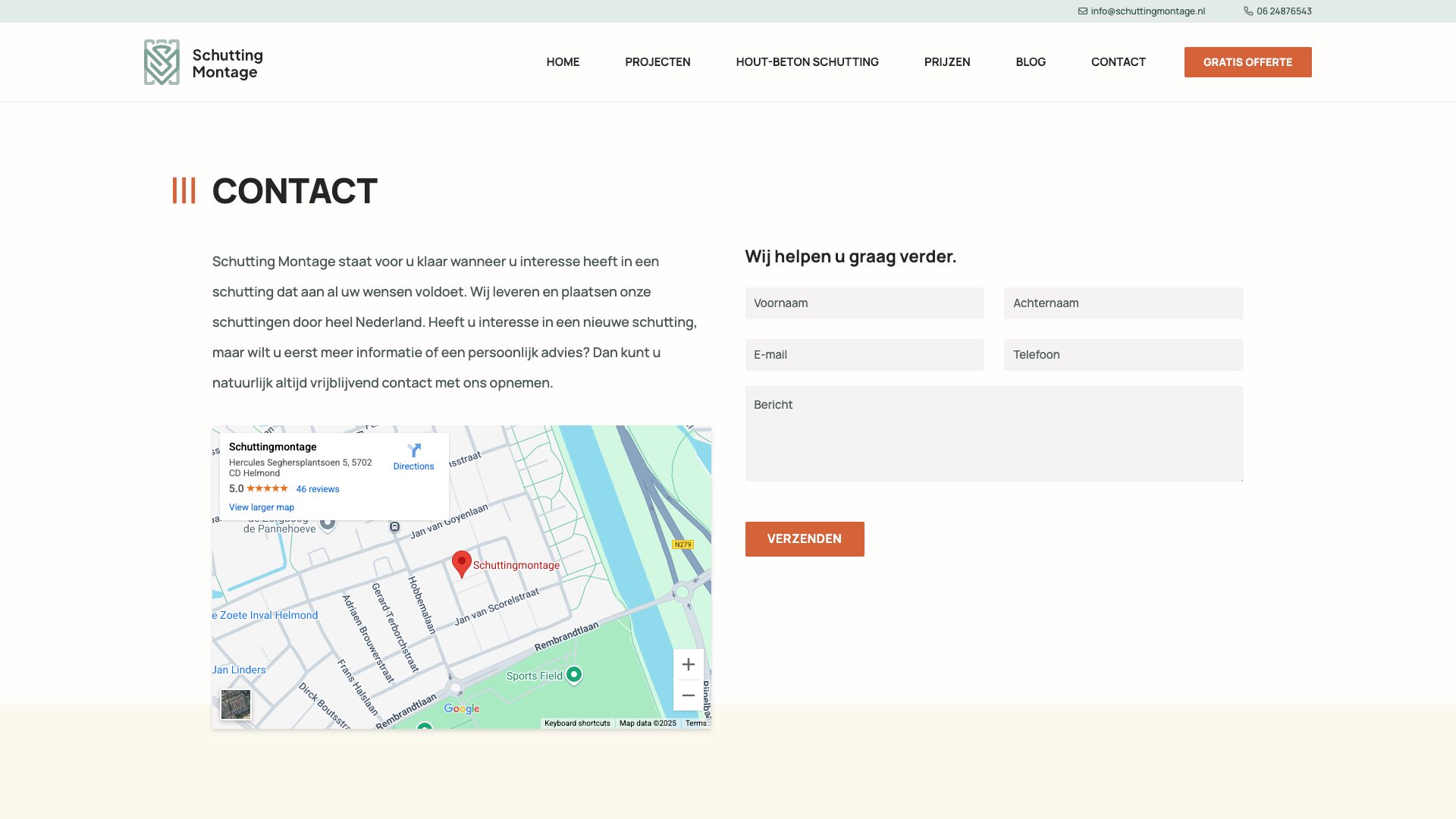Screen dimensions: 1456x819
Task: Zoom in the map with plus icon
Action: click(x=688, y=664)
